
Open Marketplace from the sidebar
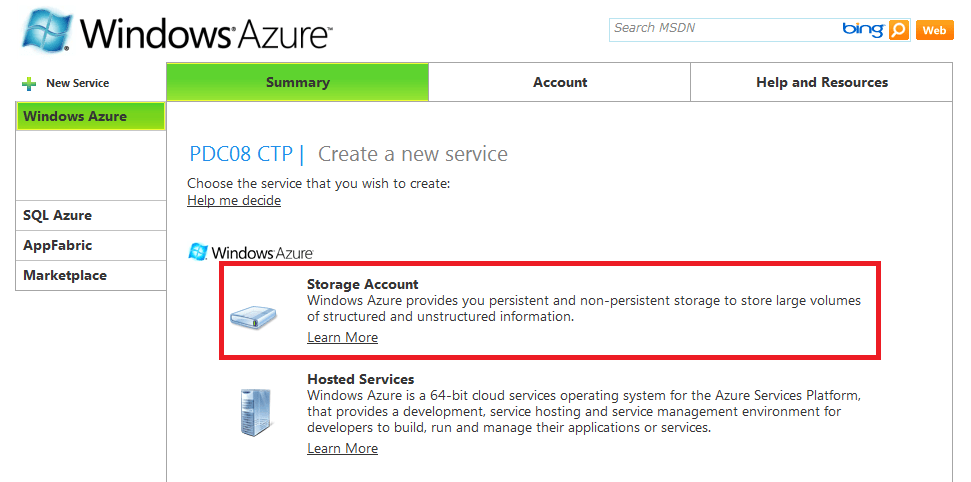point(90,275)
